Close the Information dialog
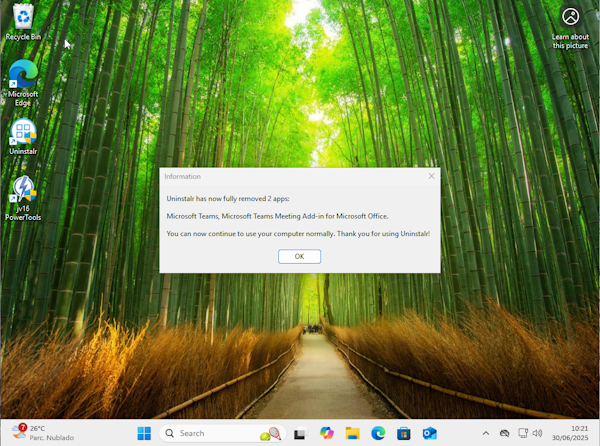 (x=431, y=176)
